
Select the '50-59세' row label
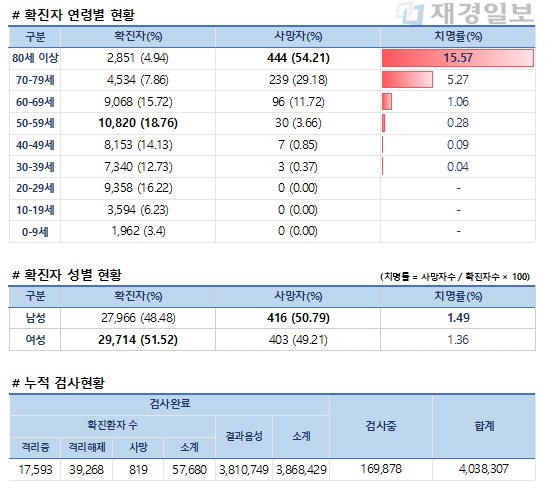(x=35, y=123)
